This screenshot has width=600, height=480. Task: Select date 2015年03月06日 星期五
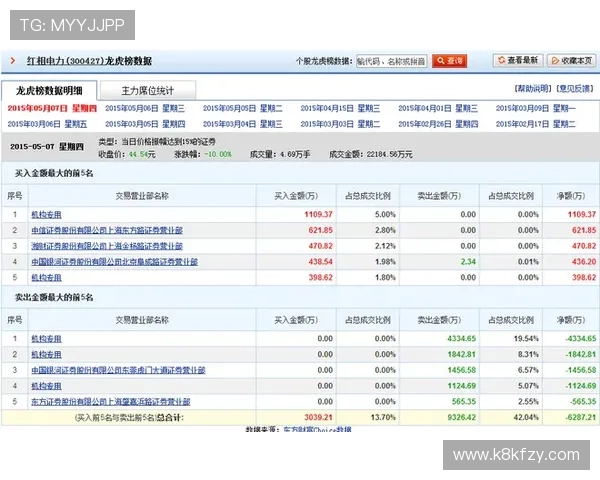(47, 124)
